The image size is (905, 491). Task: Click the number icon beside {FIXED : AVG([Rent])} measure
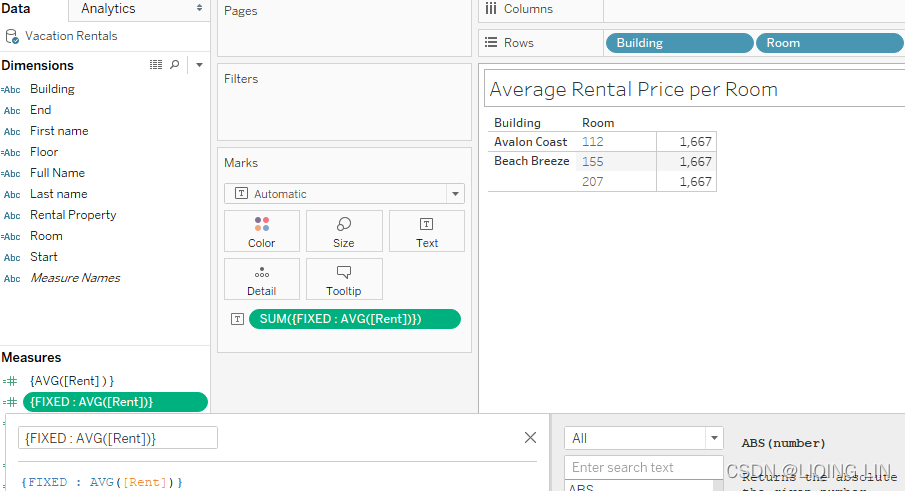point(10,402)
